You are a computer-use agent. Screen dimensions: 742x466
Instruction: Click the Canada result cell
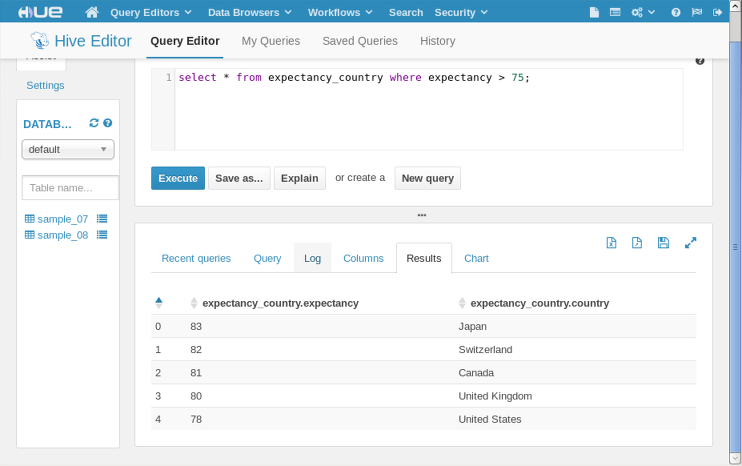coord(476,373)
